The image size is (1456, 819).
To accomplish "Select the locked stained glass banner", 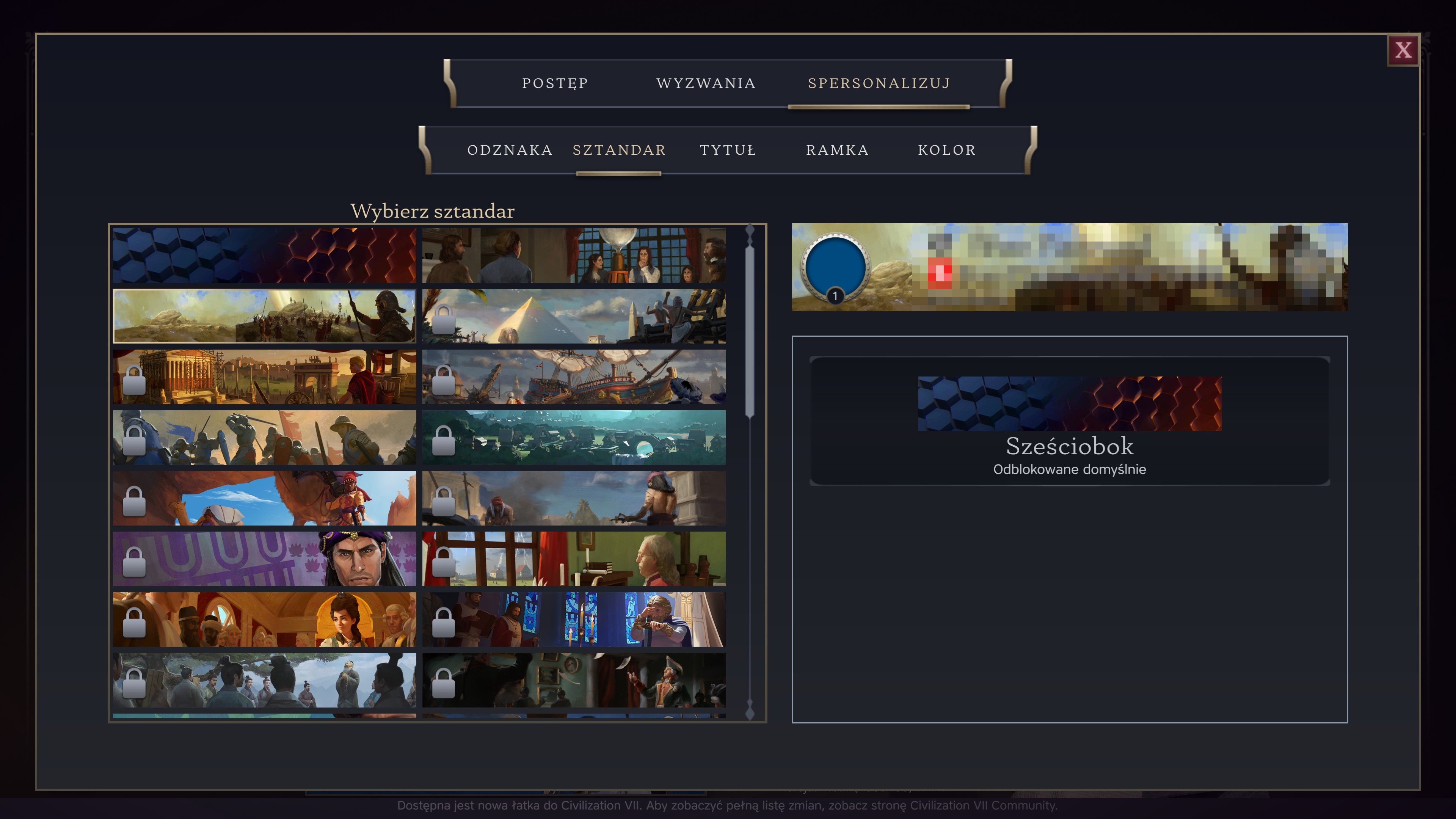I will (x=574, y=620).
